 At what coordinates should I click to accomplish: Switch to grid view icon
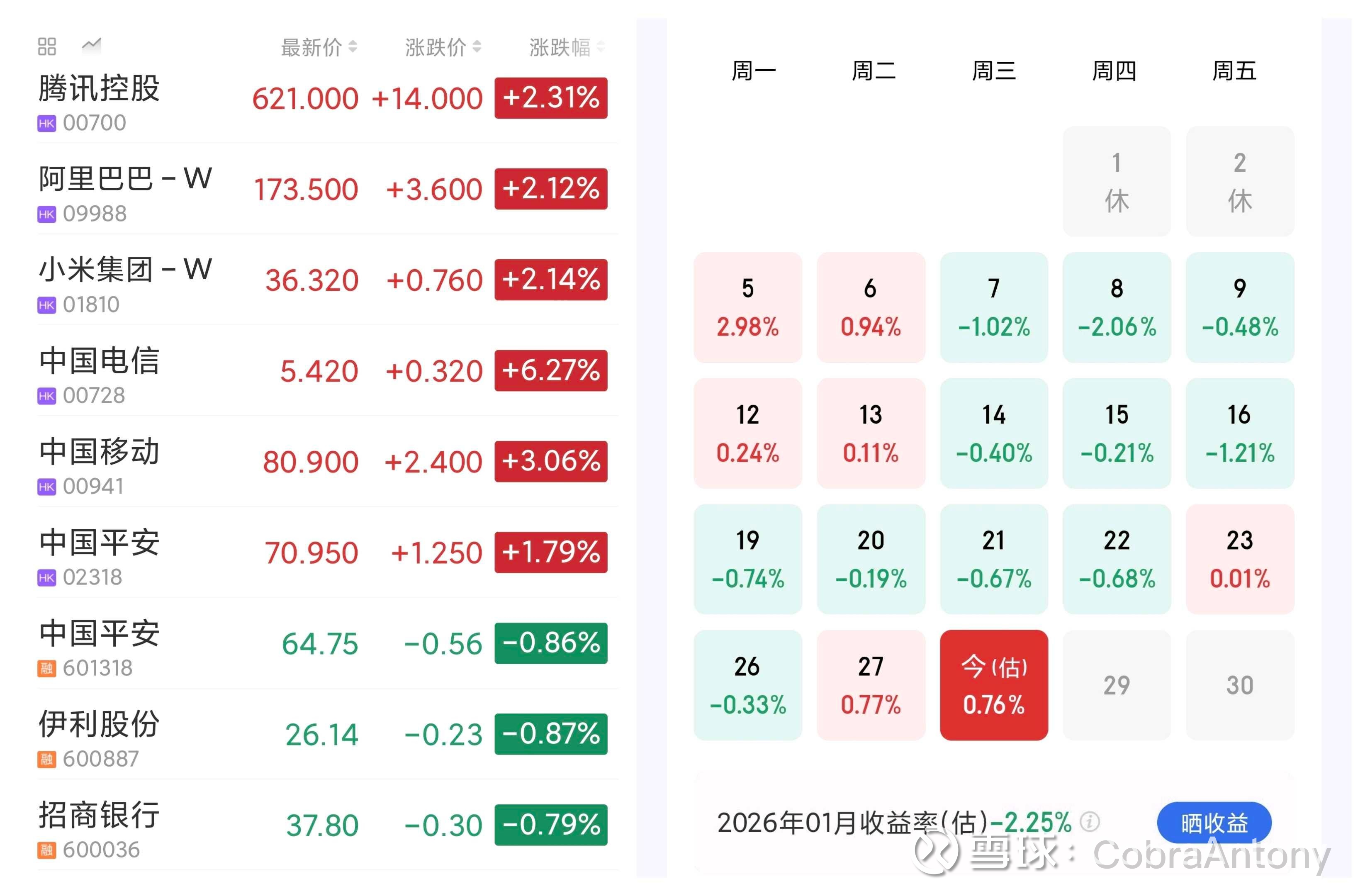point(46,46)
